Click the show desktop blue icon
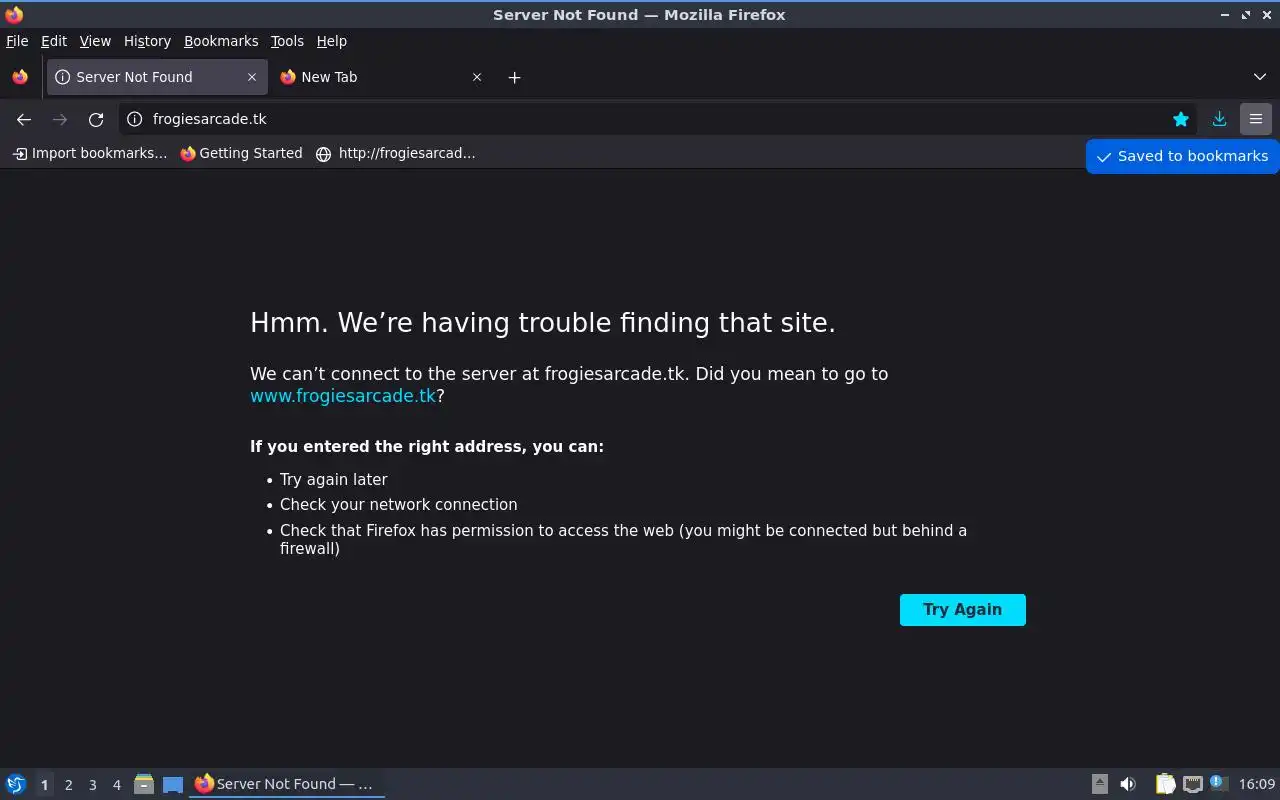 click(173, 785)
